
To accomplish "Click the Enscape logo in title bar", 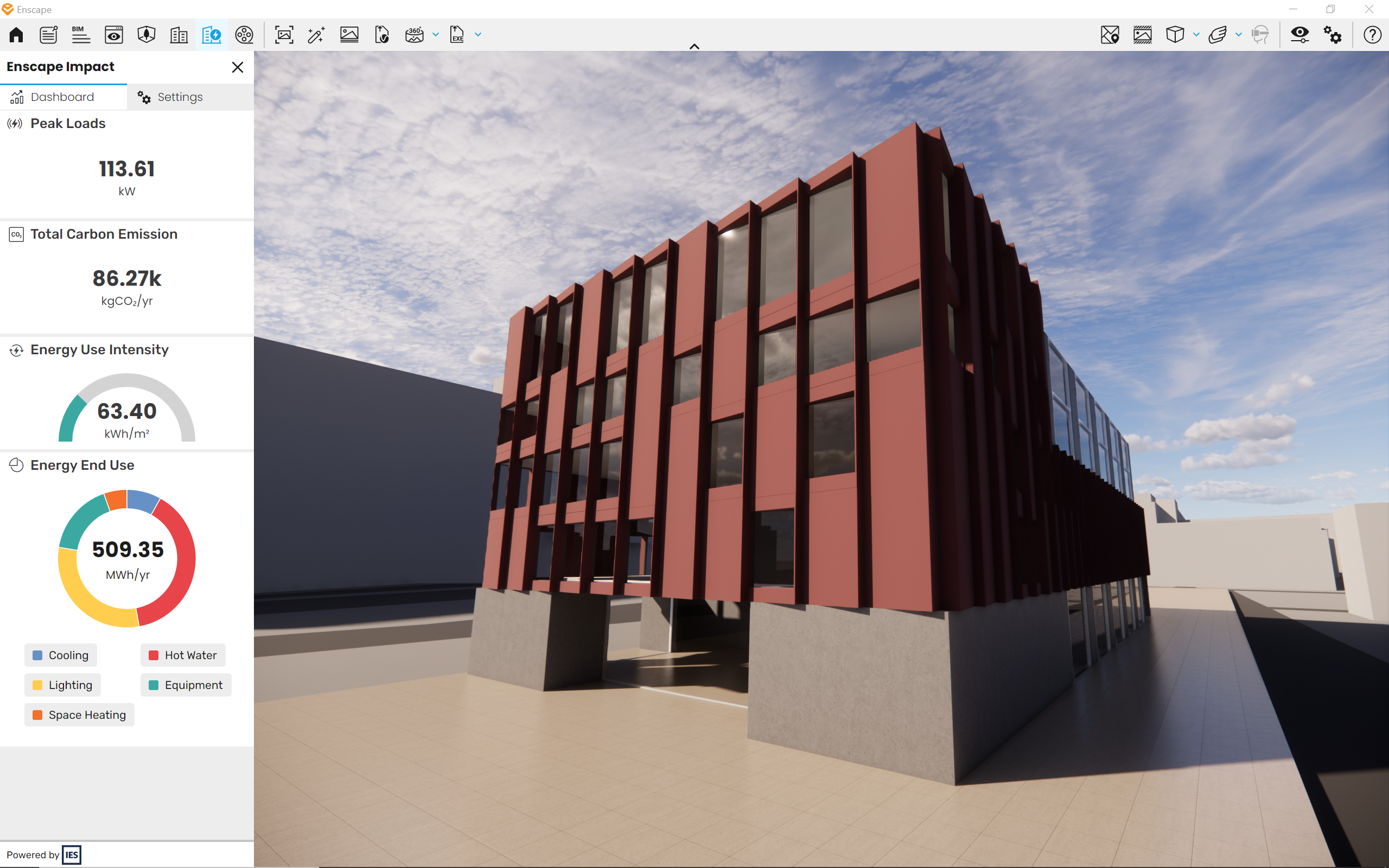I will tap(8, 9).
